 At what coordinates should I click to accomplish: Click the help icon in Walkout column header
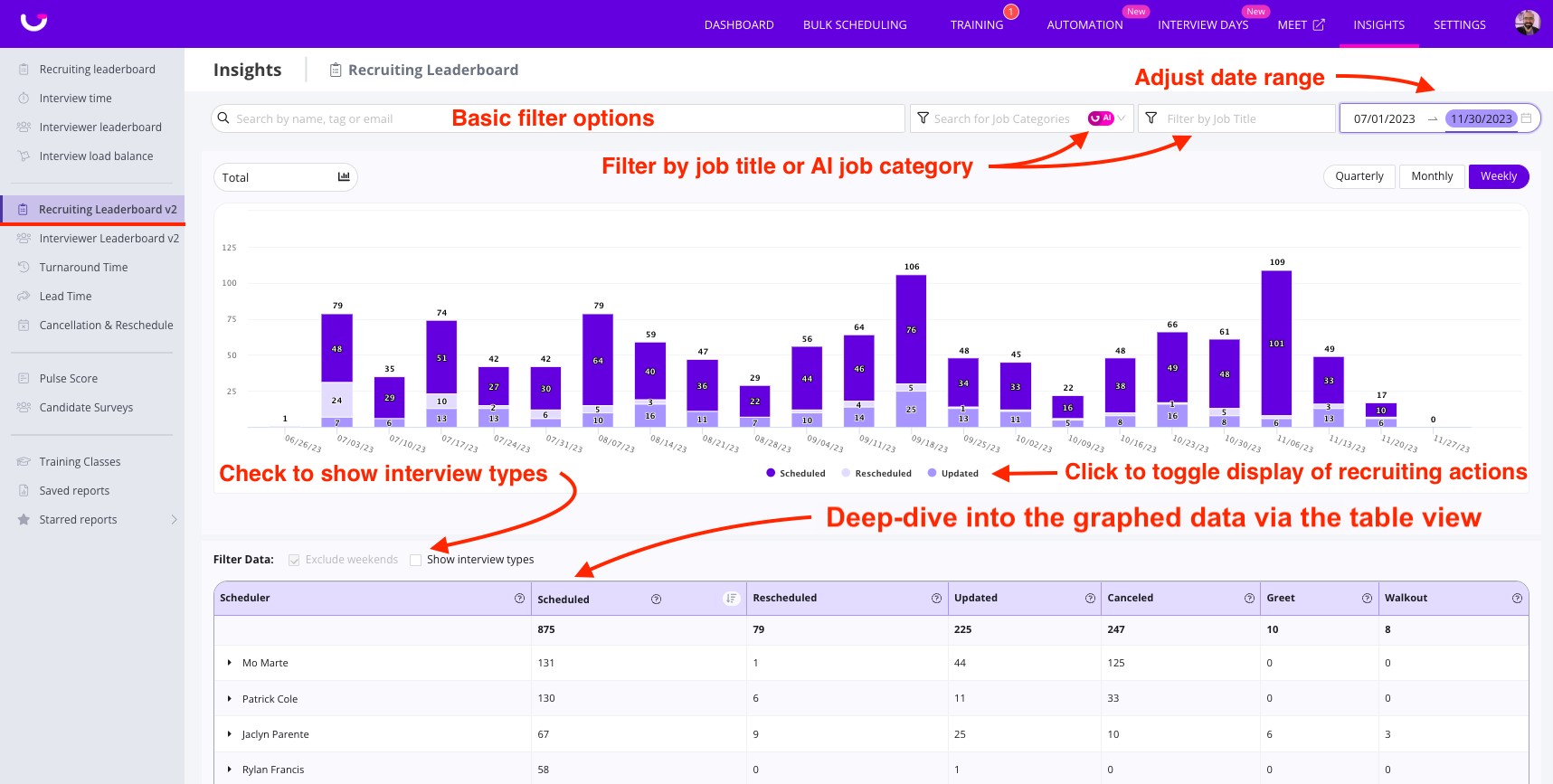tap(1517, 599)
